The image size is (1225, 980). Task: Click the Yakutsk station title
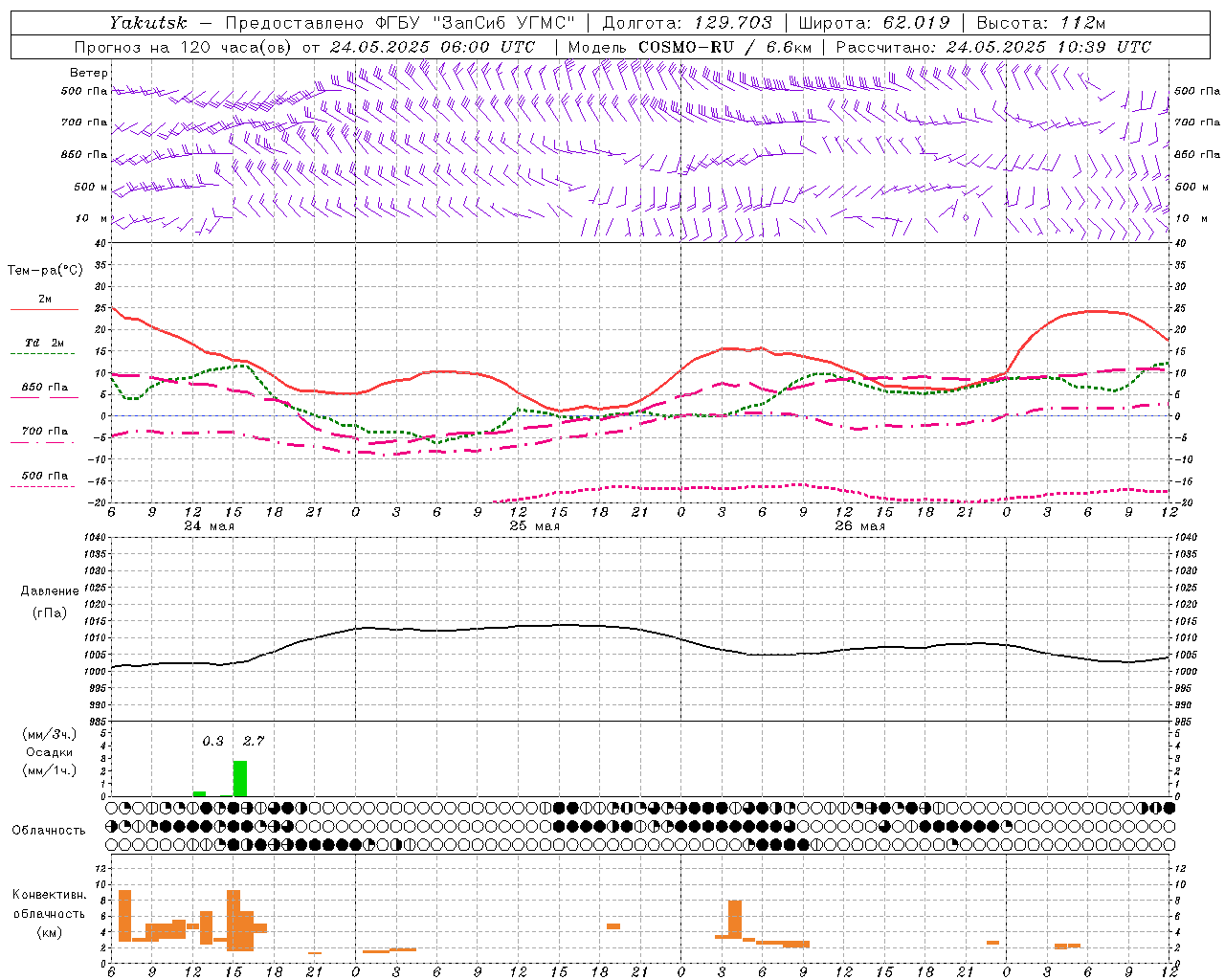[147, 23]
